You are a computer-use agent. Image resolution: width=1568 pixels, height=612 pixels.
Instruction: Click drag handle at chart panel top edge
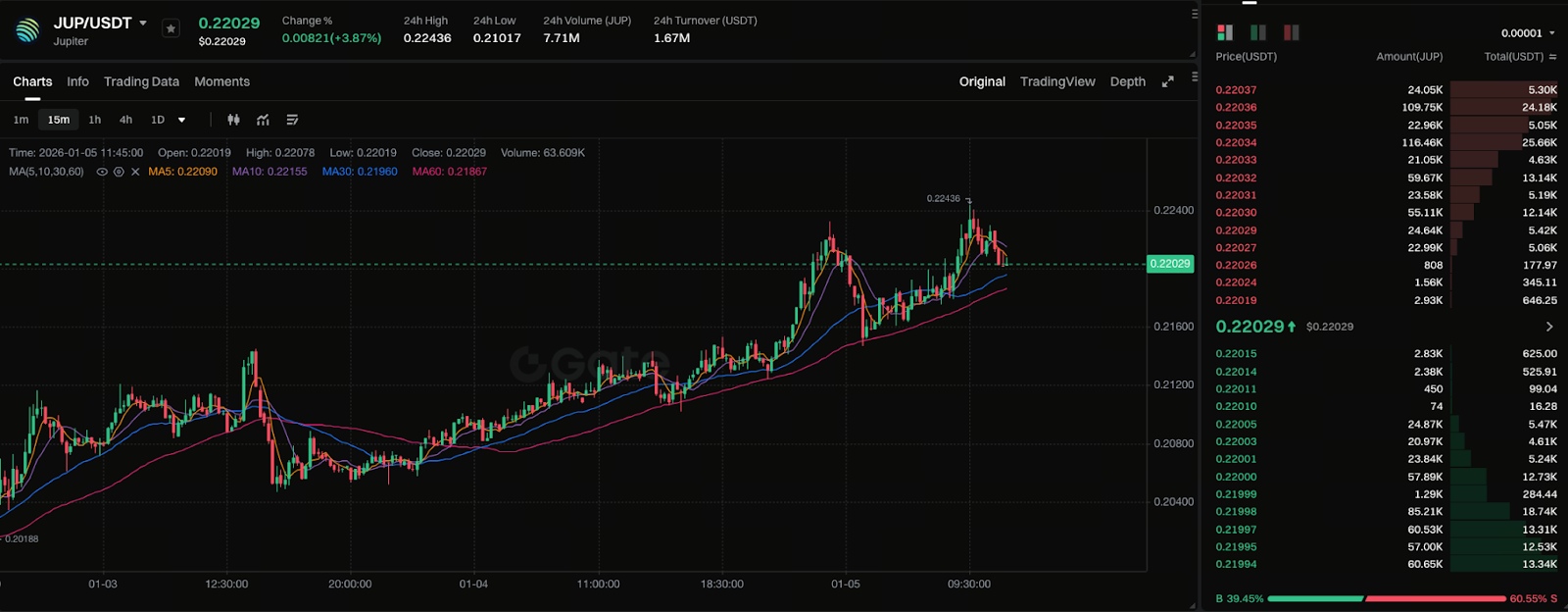click(1195, 76)
